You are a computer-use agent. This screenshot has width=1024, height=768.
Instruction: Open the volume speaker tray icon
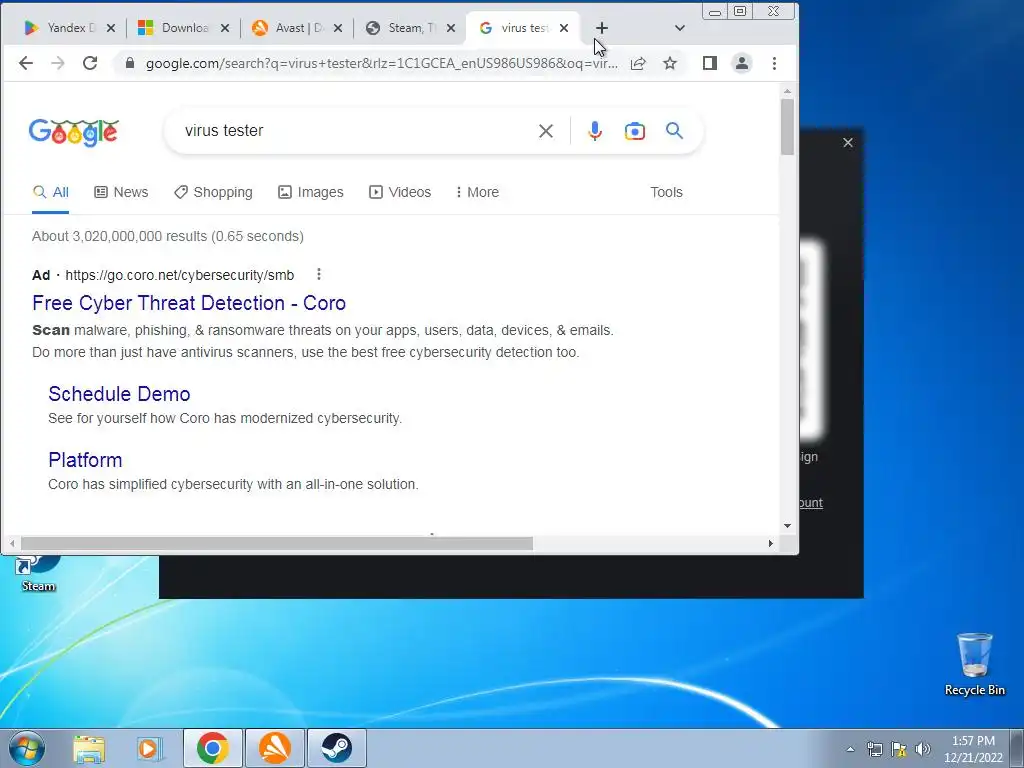[923, 749]
